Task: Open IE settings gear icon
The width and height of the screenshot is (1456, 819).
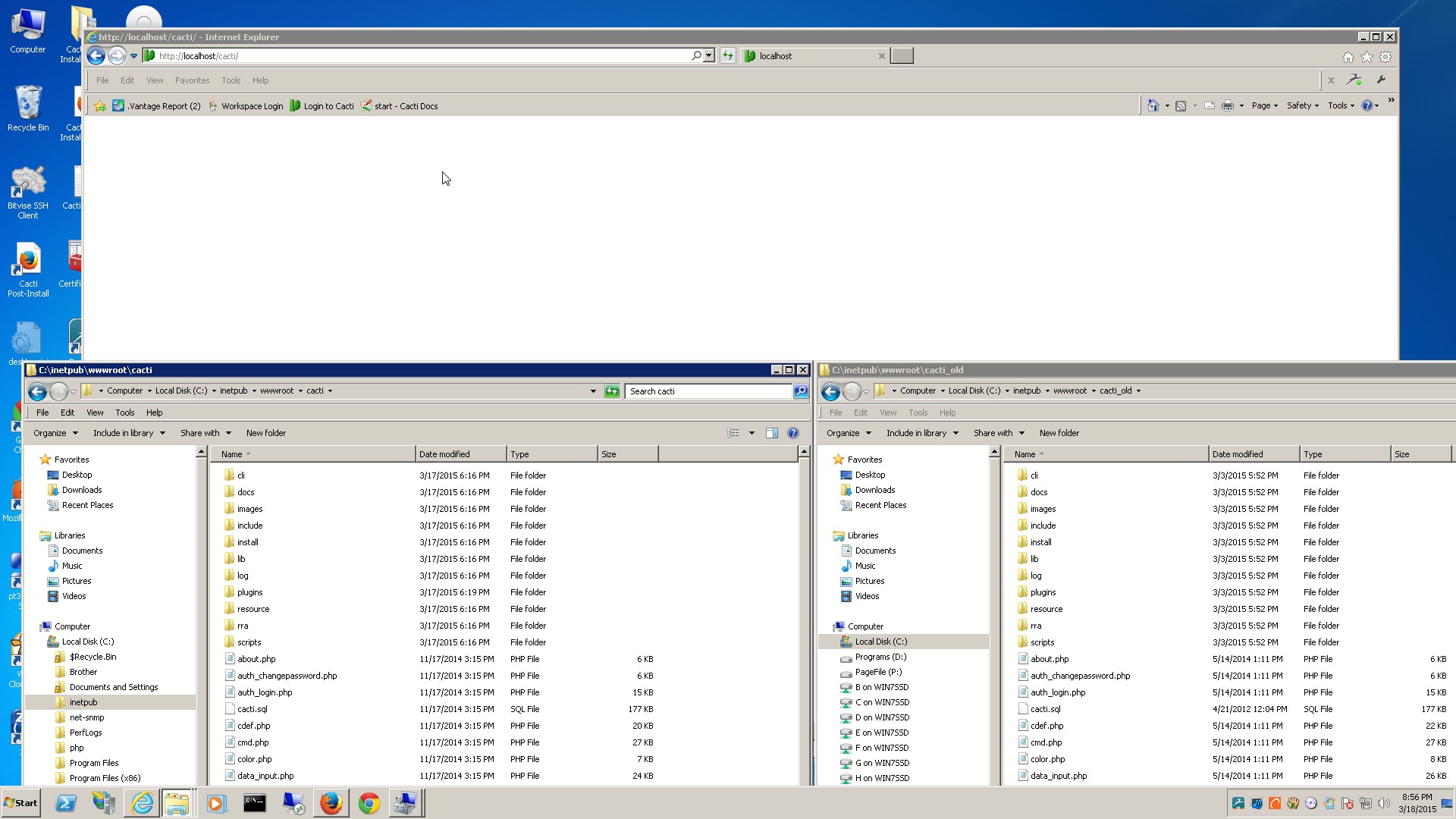Action: pyautogui.click(x=1385, y=57)
